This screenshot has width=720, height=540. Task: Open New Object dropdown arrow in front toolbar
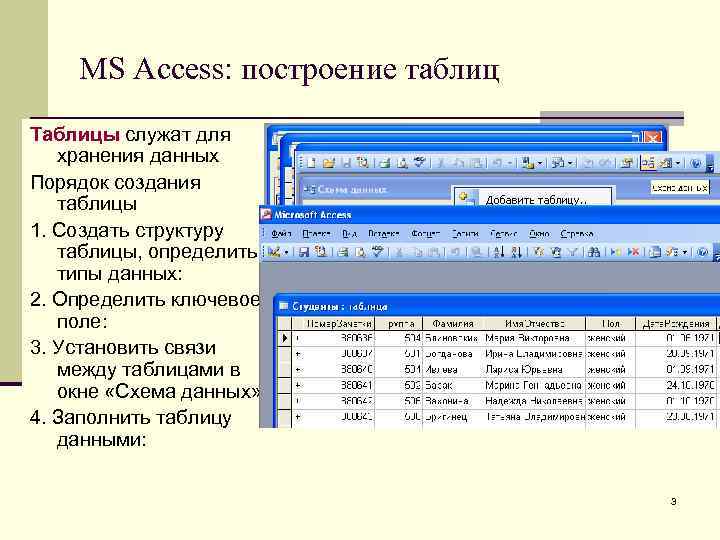pos(684,252)
